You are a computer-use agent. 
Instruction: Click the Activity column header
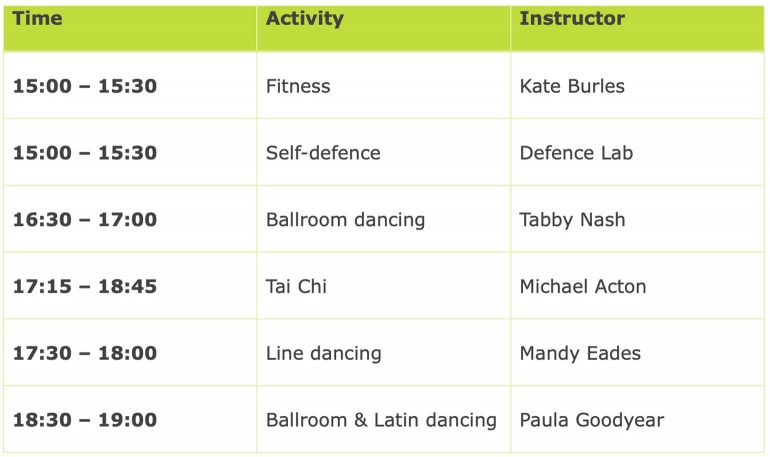(x=304, y=19)
